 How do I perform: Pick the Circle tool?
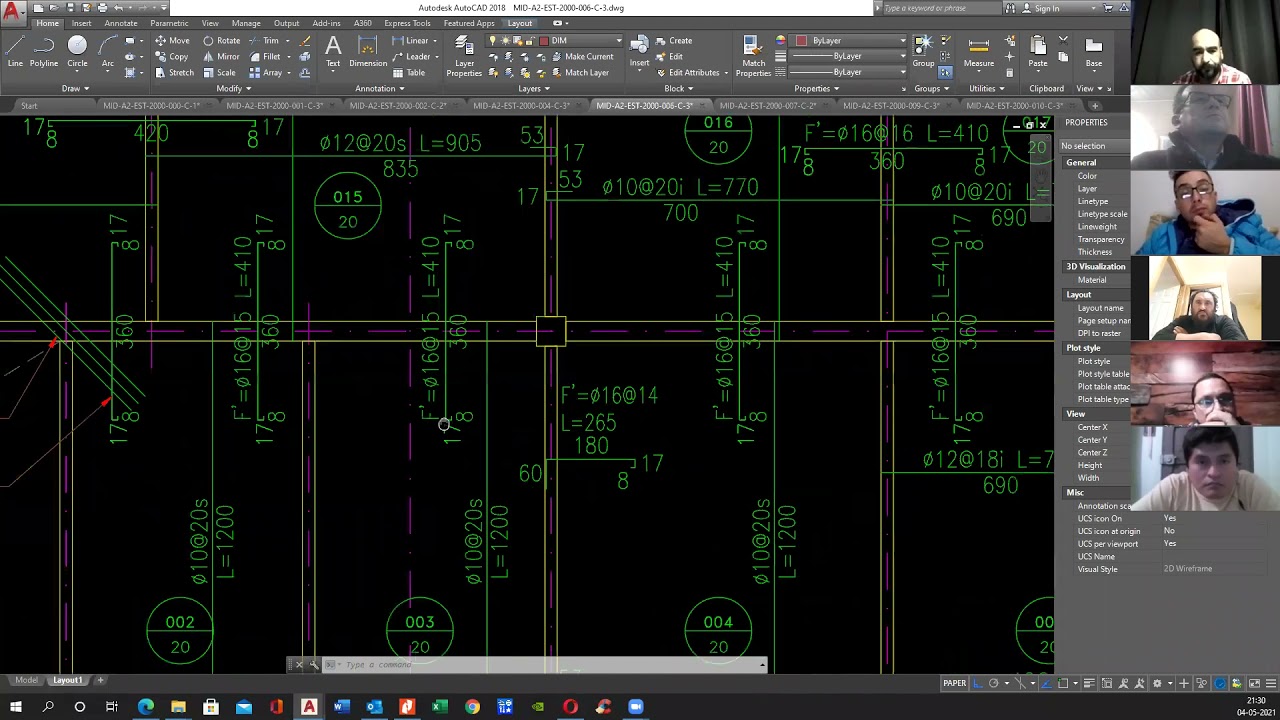[x=77, y=51]
